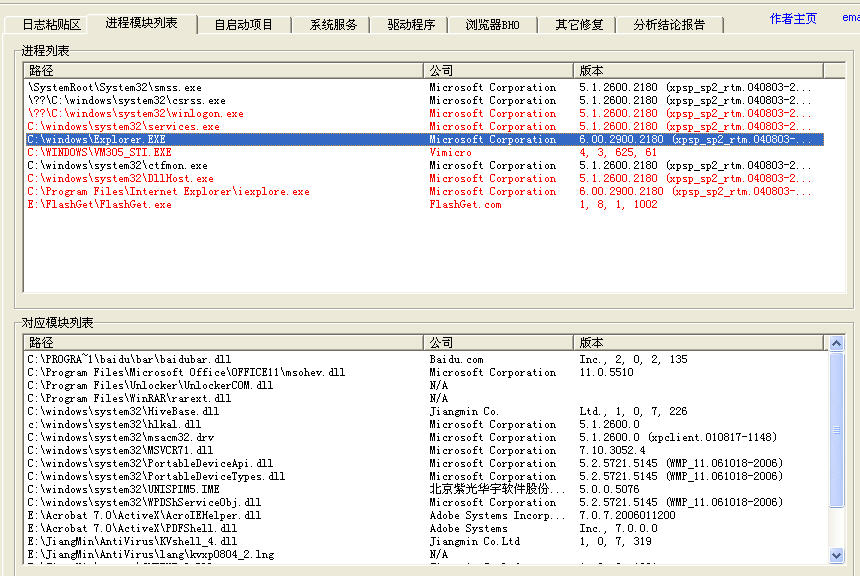The width and height of the screenshot is (860, 576).
Task: Select the PortableDeviceTypes.dll module row
Action: pos(425,476)
